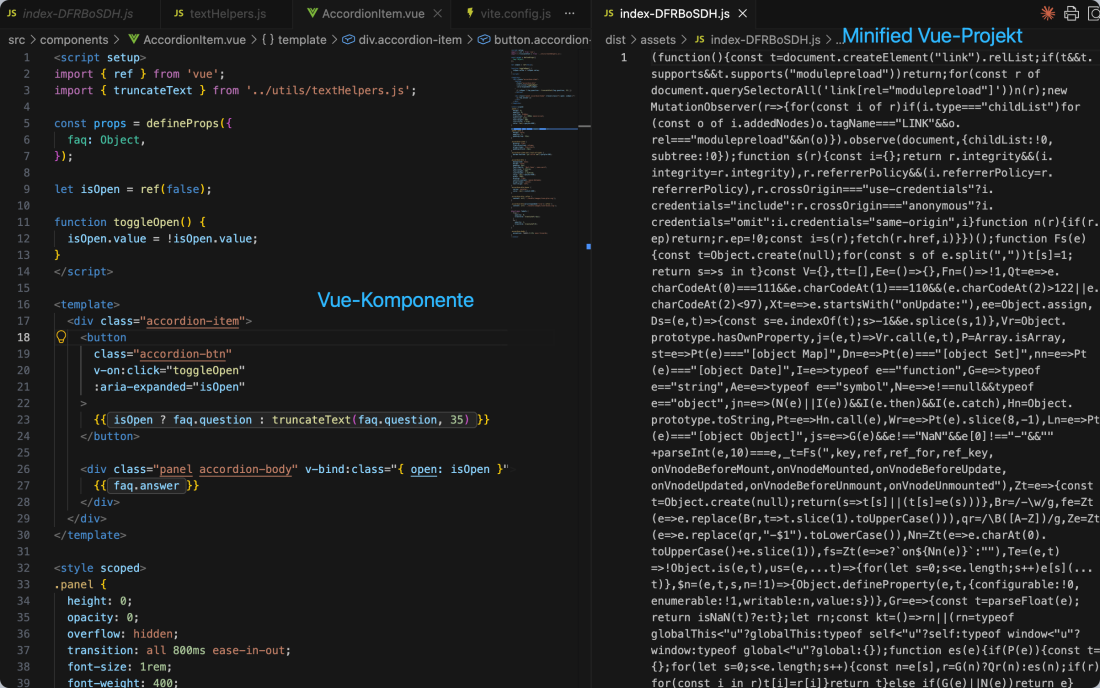Expand the components breadcrumb
The width and height of the screenshot is (1100, 688).
[74, 40]
